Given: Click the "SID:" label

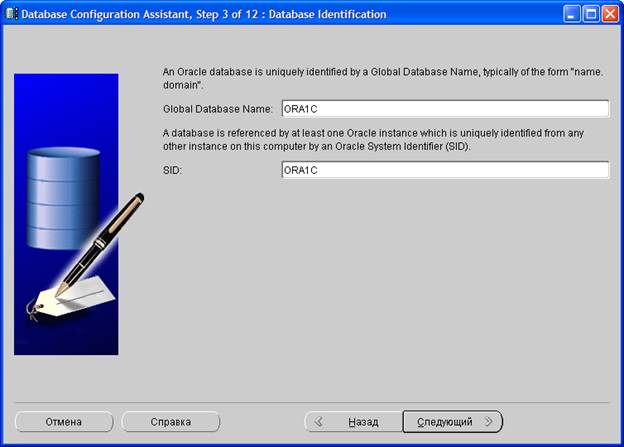Looking at the screenshot, I should click(171, 170).
